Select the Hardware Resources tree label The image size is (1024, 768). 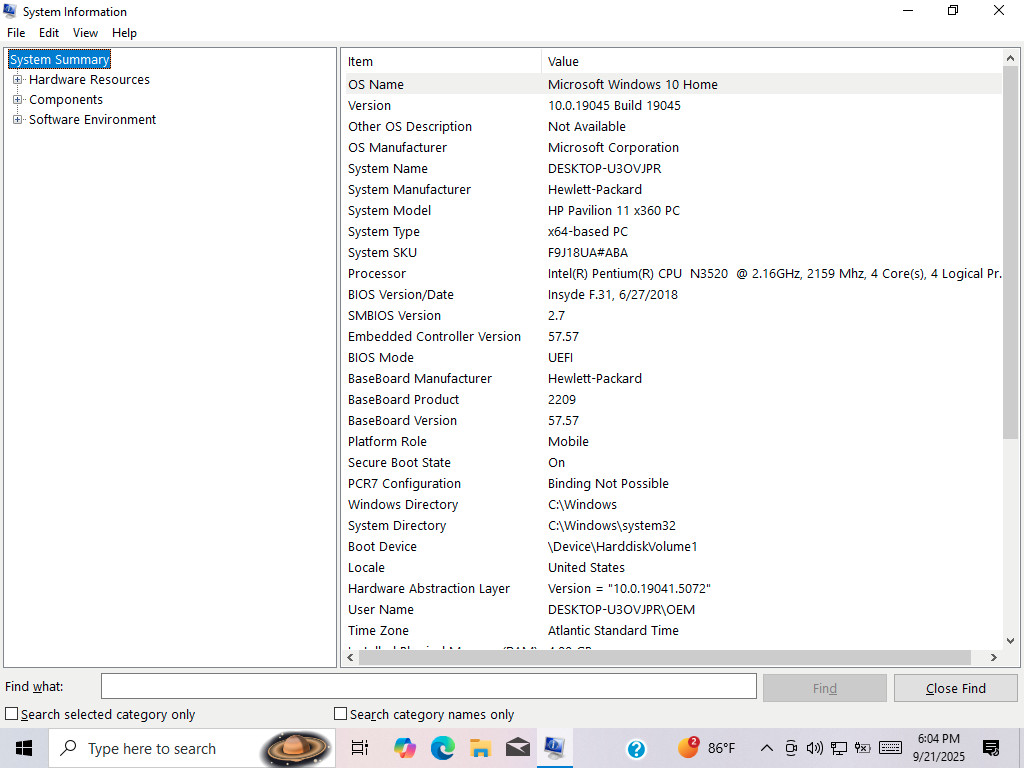[89, 80]
